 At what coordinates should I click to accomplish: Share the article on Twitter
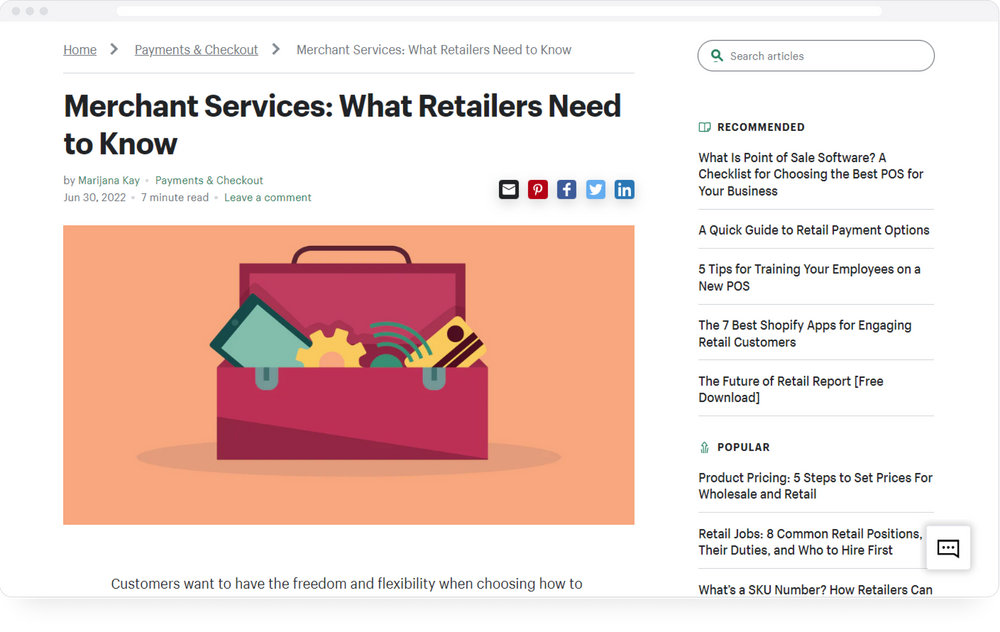click(x=596, y=189)
